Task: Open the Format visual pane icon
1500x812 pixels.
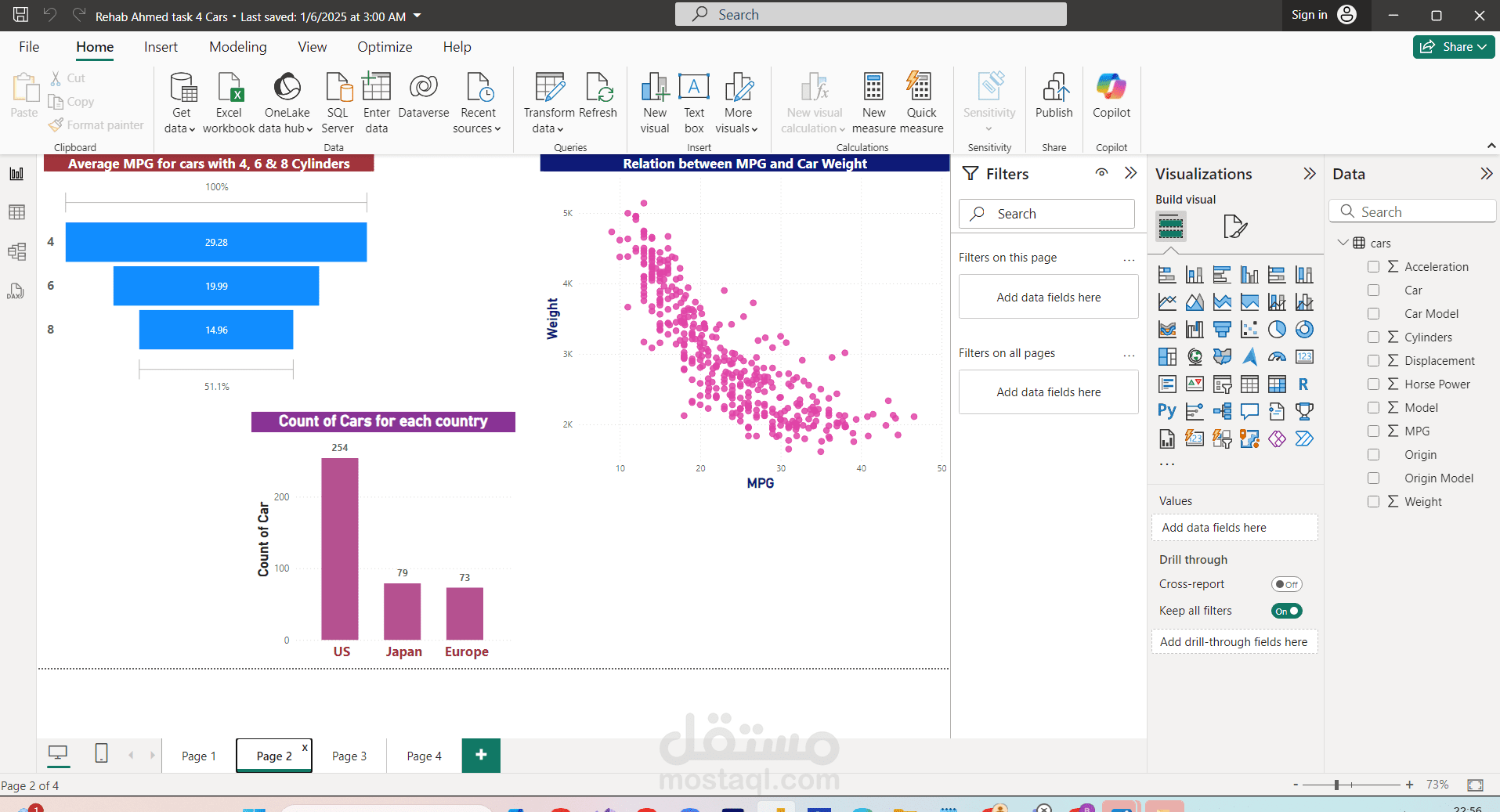Action: click(x=1234, y=227)
